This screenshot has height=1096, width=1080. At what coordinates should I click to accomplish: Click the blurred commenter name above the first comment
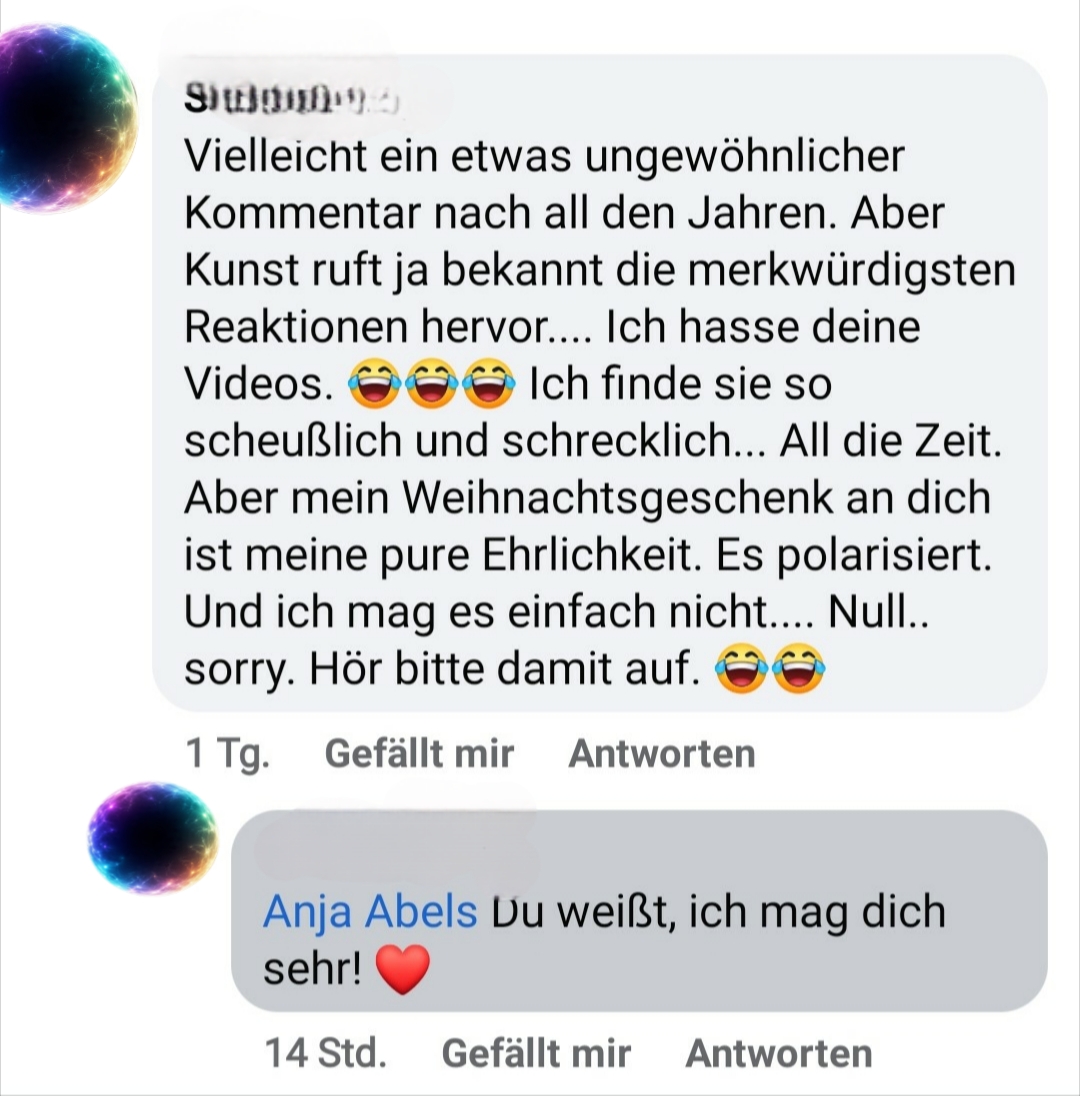(291, 99)
